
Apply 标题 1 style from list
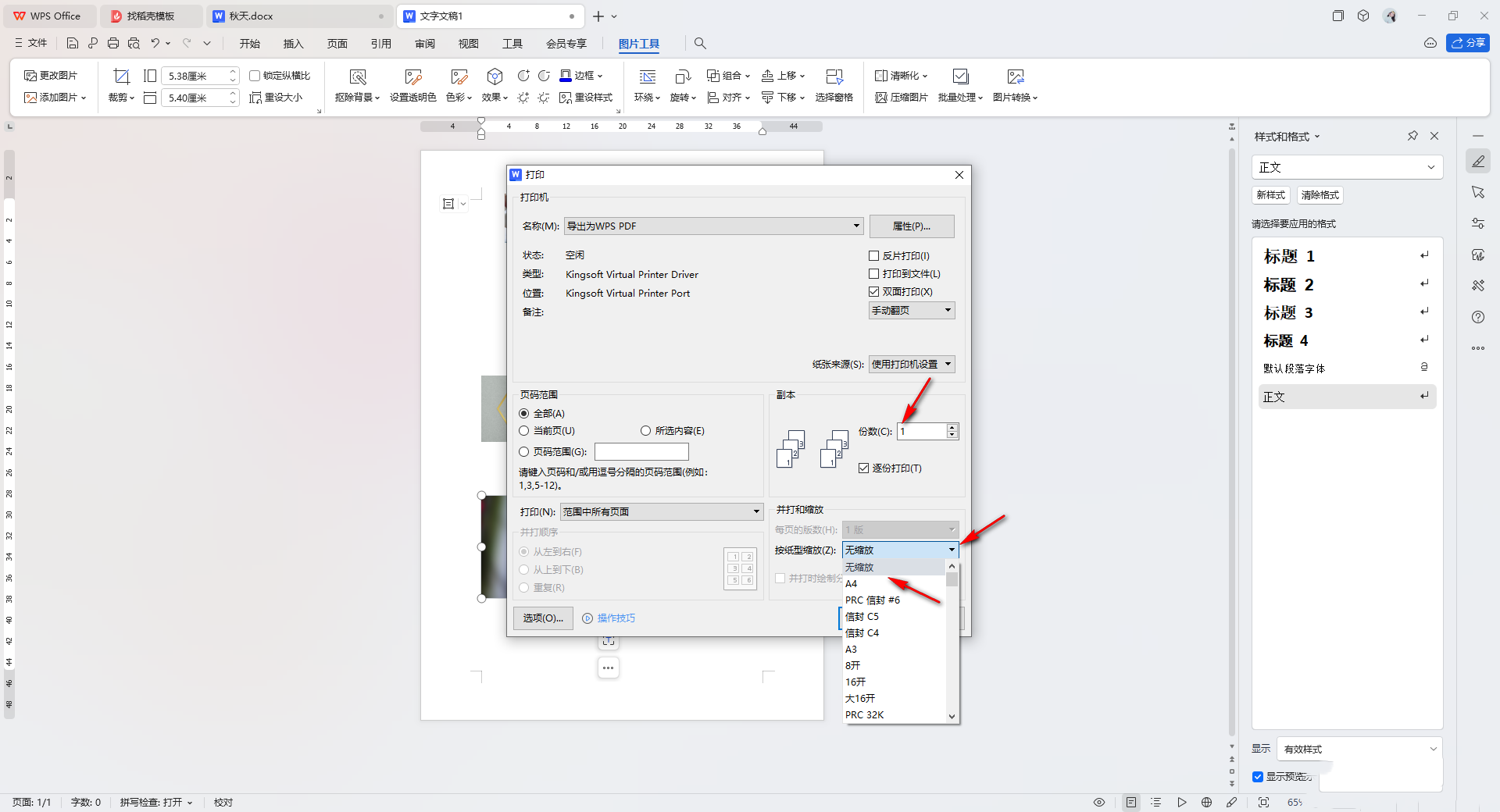point(1347,256)
